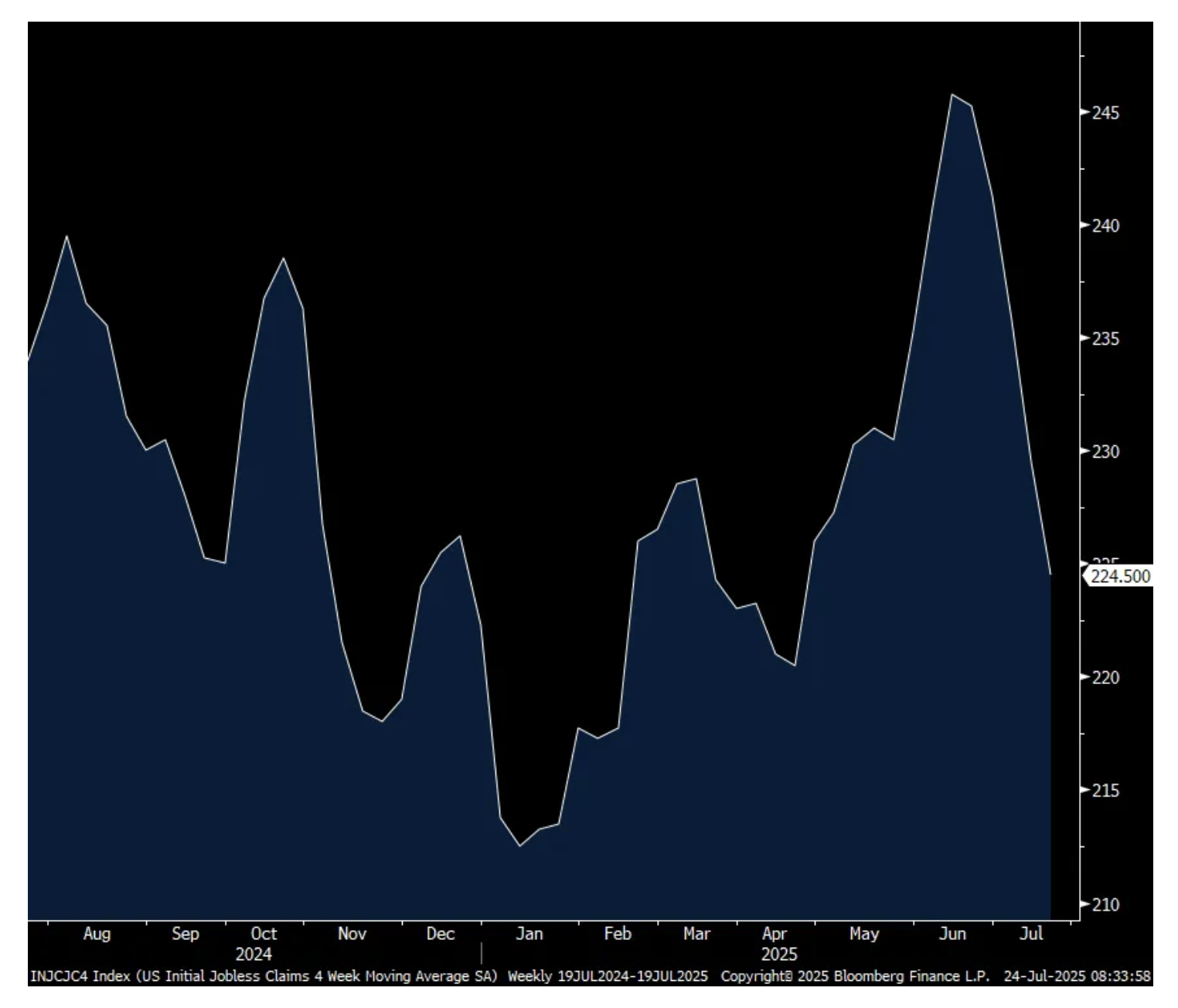Click the INJCJC4 Index ticker text
Image resolution: width=1178 pixels, height=1008 pixels.
[x=79, y=976]
